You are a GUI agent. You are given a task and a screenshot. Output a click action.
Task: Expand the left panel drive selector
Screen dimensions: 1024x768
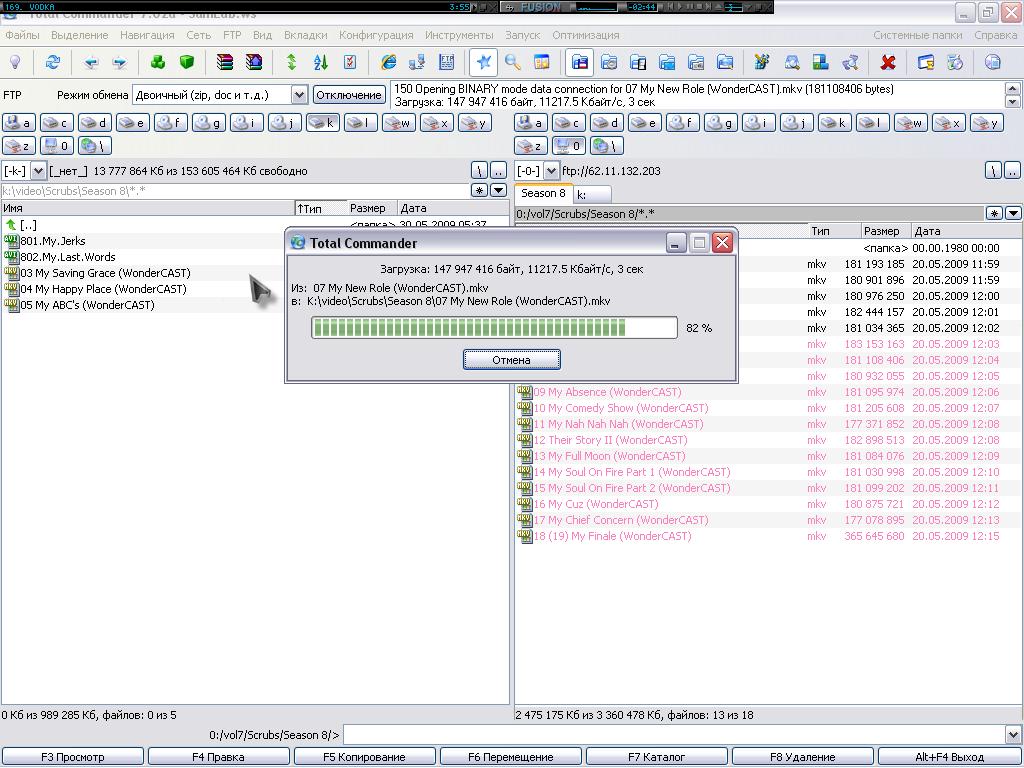pos(38,171)
